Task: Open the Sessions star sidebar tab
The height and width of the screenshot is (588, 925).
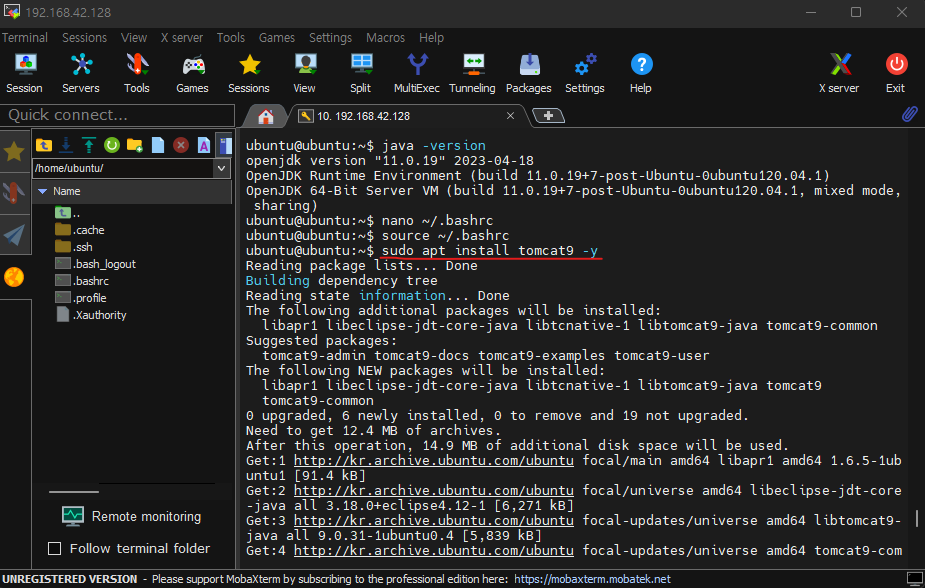Action: [x=14, y=152]
